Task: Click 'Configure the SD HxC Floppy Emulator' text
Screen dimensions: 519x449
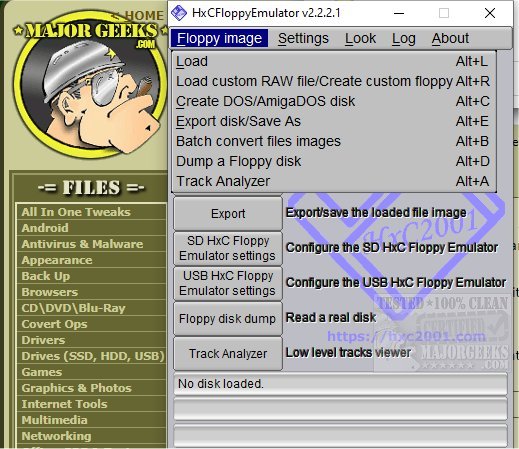Action: (392, 248)
